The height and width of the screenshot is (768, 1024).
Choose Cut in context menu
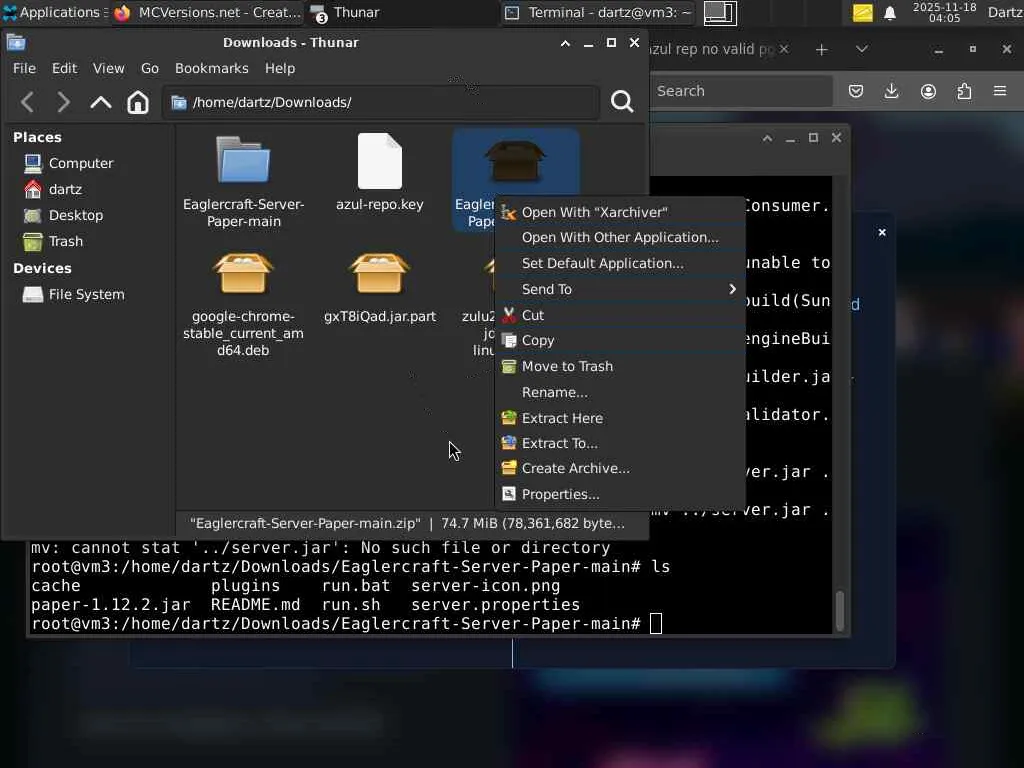(x=620, y=315)
